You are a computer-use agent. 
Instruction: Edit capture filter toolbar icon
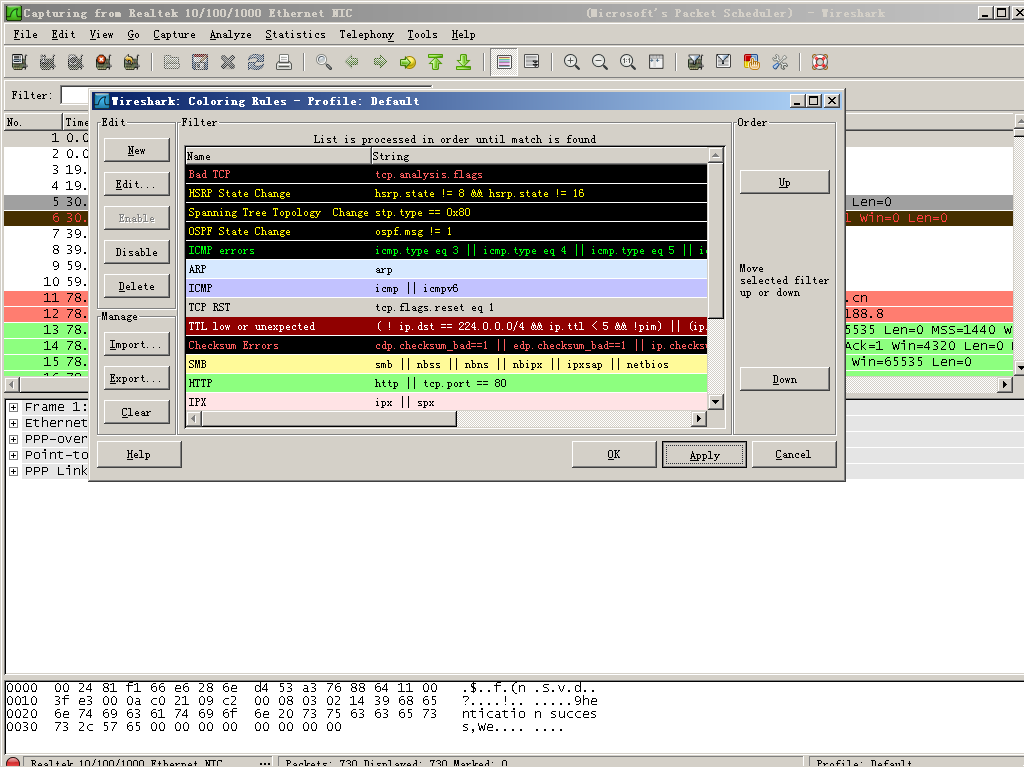[x=696, y=62]
